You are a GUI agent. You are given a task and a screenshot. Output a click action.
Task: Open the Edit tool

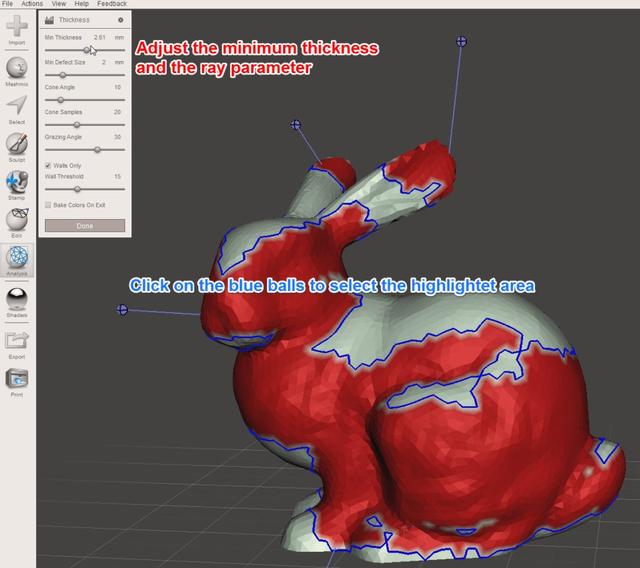click(x=17, y=219)
